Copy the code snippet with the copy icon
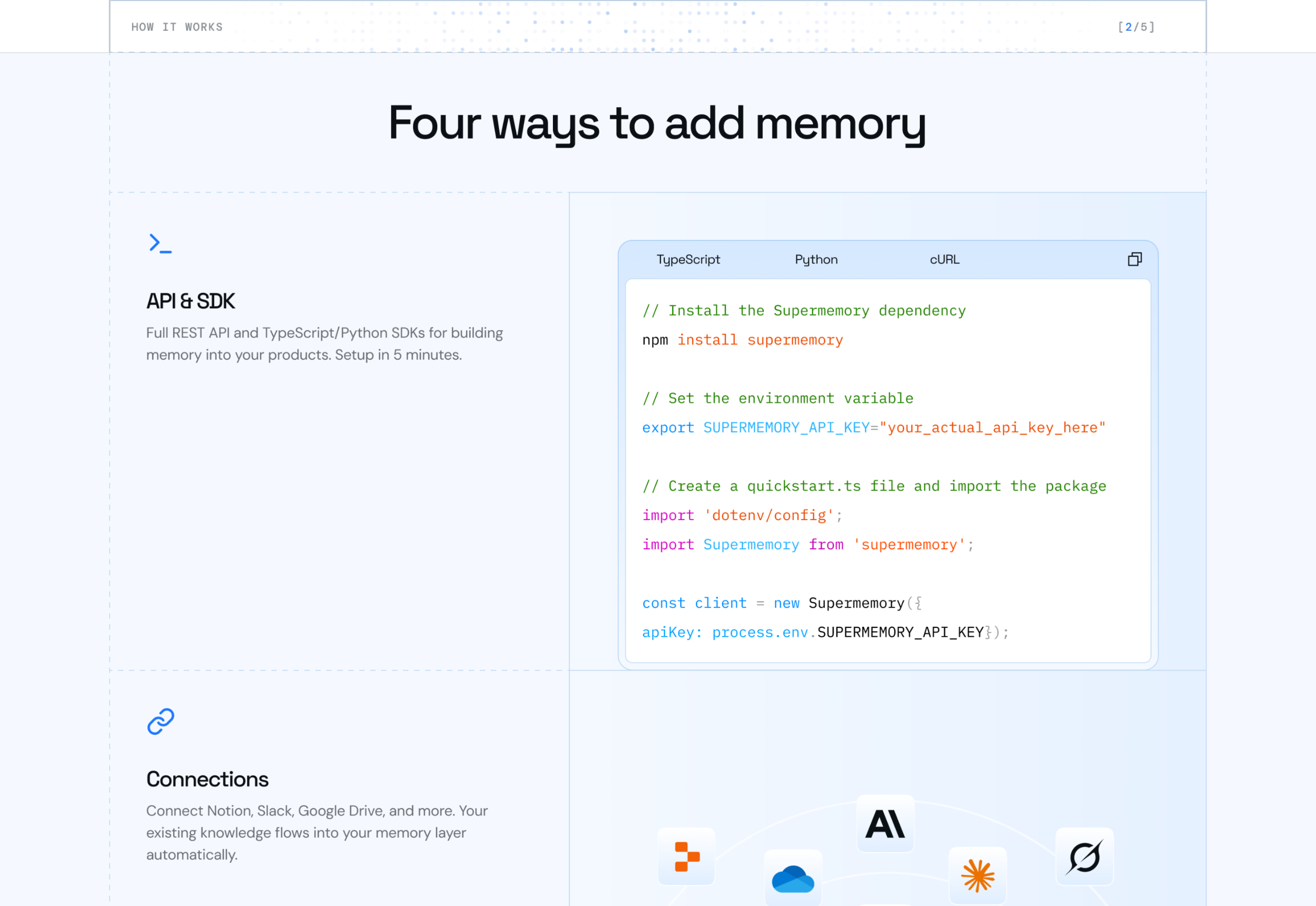 1134,259
